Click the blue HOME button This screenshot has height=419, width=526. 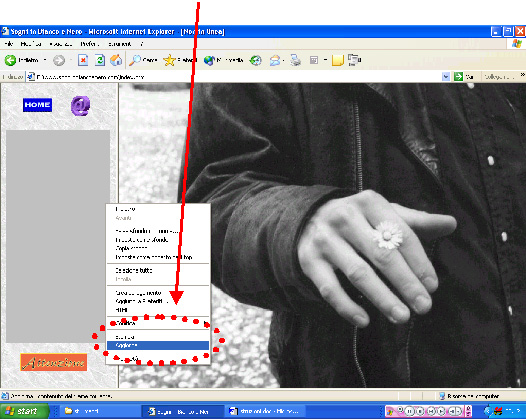coord(38,105)
